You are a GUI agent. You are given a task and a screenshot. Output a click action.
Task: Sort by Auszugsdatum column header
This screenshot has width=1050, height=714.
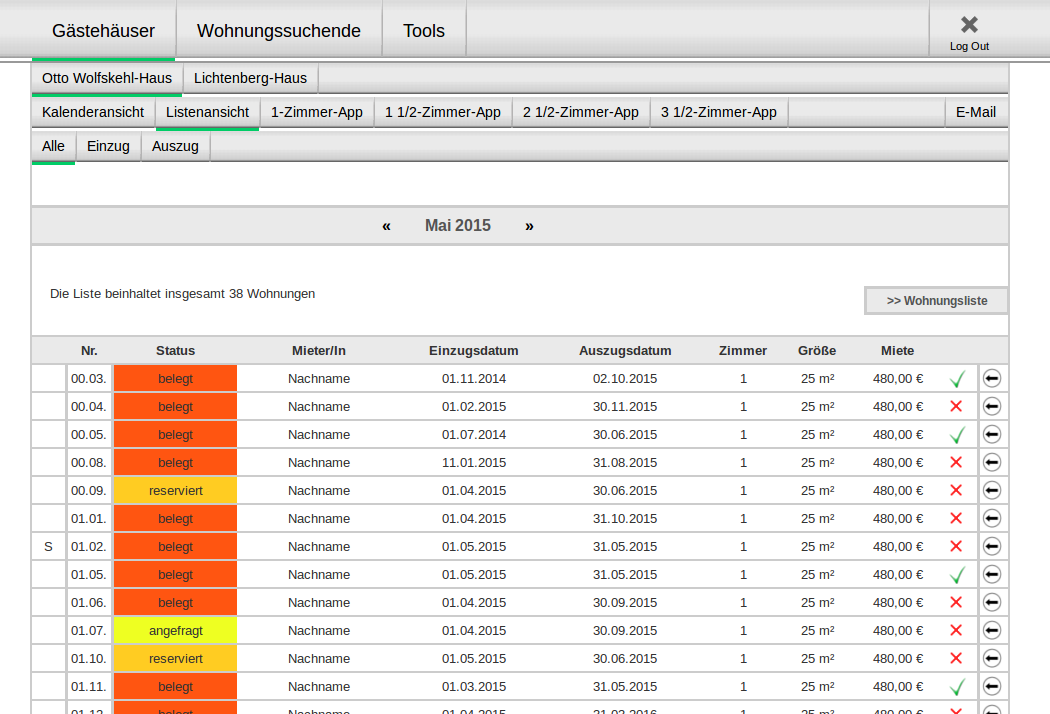(x=625, y=350)
